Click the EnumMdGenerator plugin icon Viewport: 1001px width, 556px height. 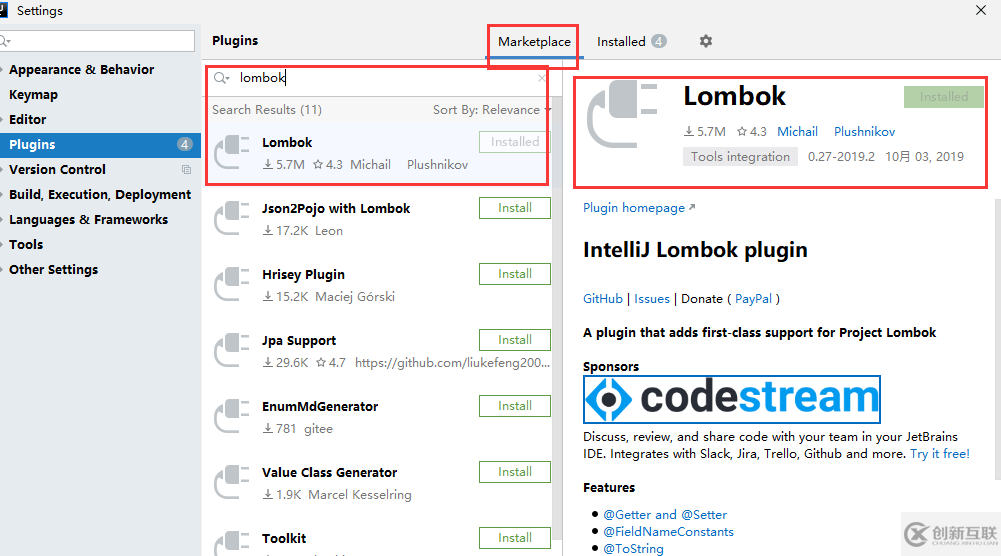click(x=232, y=416)
